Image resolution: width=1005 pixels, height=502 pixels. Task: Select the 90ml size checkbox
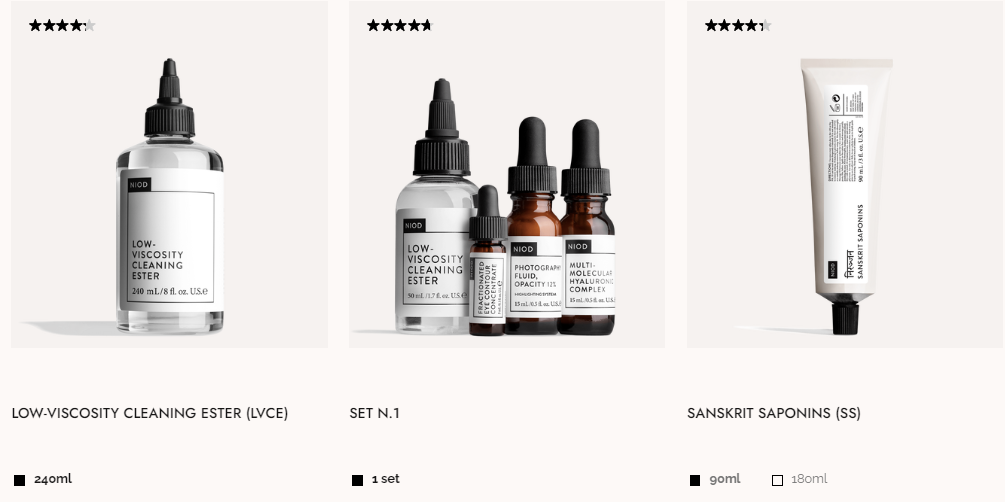pyautogui.click(x=695, y=480)
